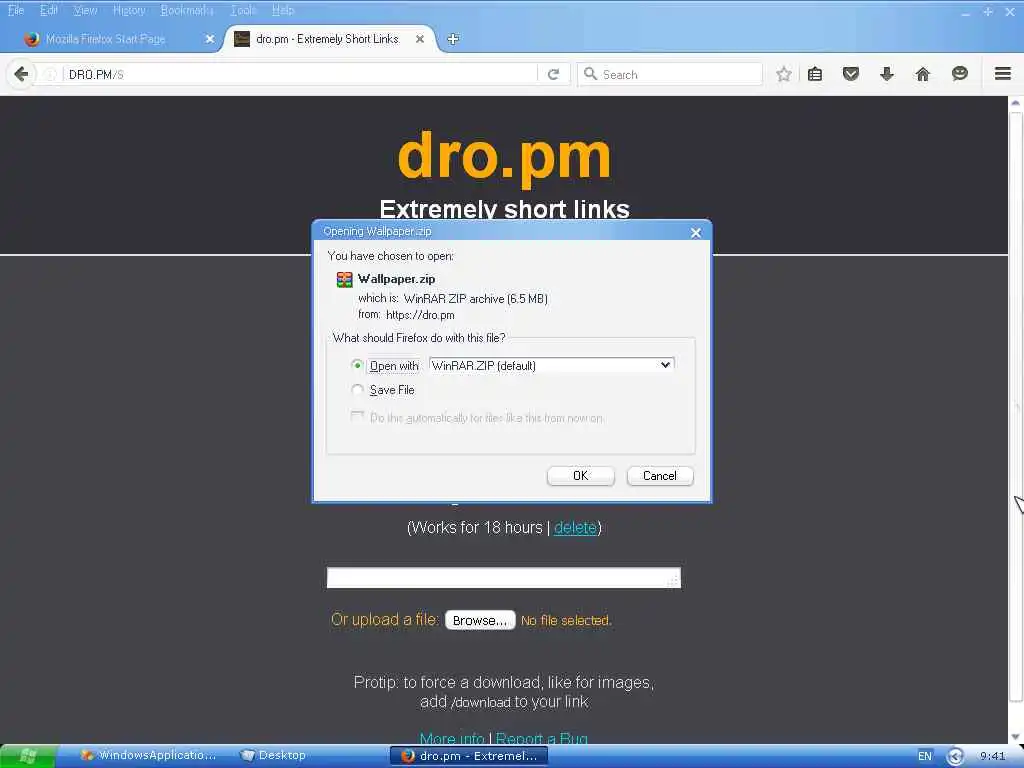Screen dimensions: 1024x768
Task: Open a new tab with plus icon
Action: click(x=453, y=39)
